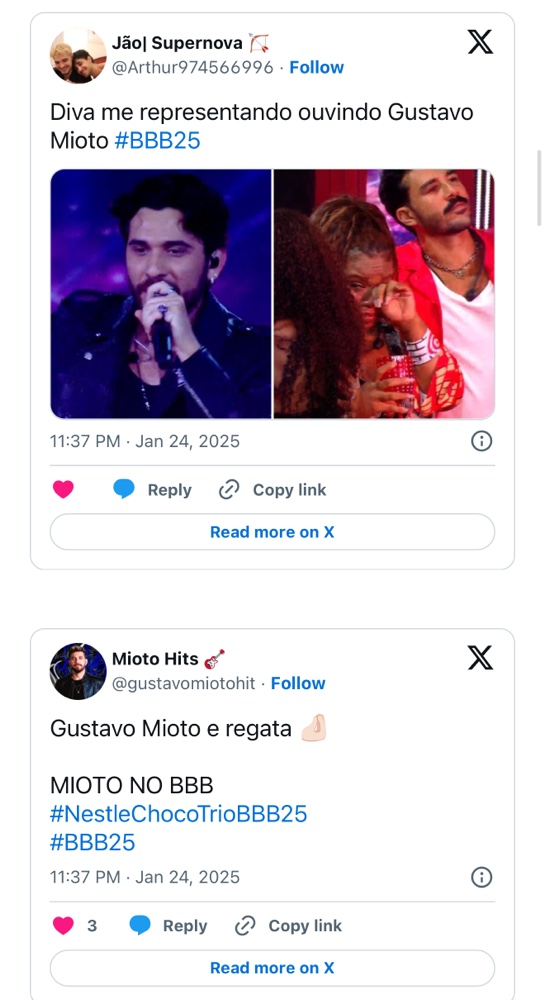545x1000 pixels.
Task: Open #NestleChocoTrioBBB25 hashtag
Action: (x=178, y=814)
